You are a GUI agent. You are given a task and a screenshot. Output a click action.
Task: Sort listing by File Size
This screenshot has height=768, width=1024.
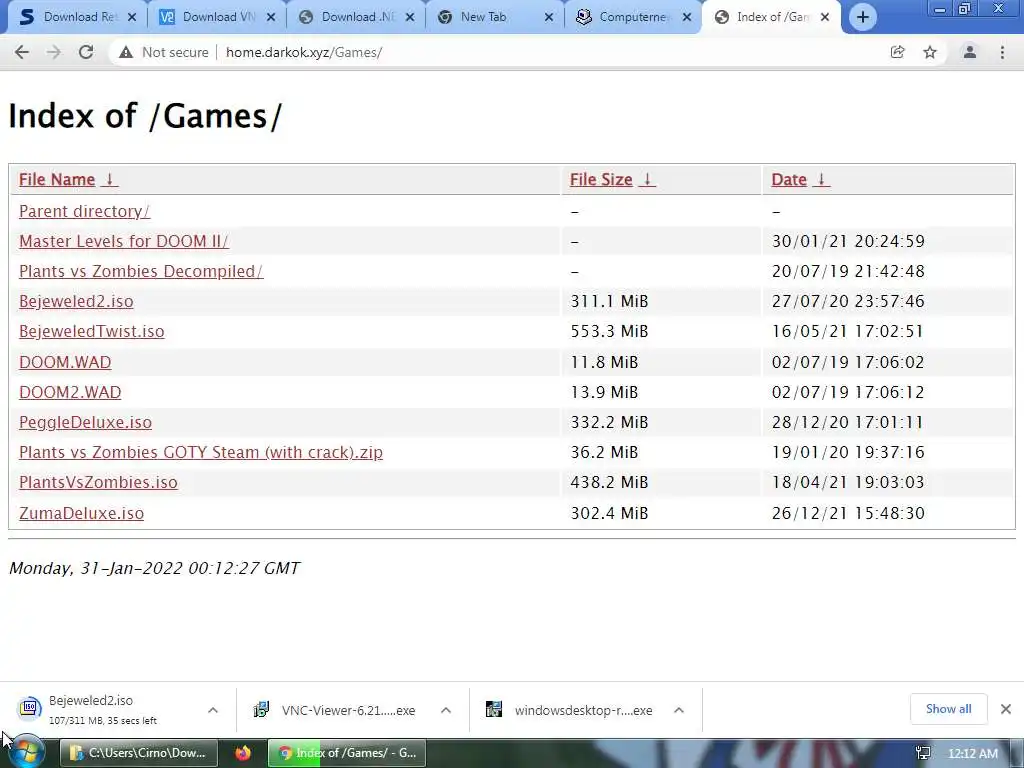[x=601, y=180]
